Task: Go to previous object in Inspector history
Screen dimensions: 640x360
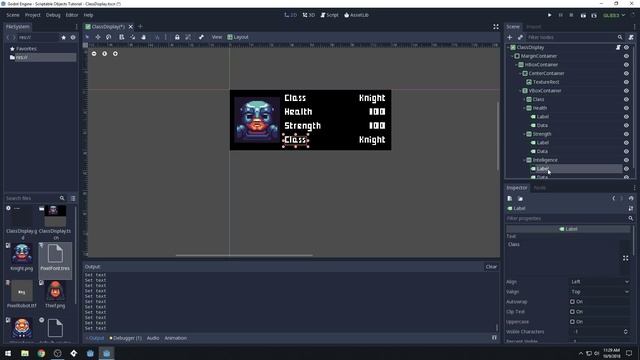Action: tap(613, 198)
